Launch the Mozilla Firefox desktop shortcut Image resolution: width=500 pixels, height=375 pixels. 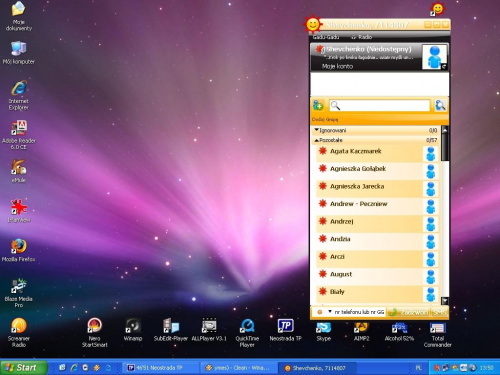19,250
